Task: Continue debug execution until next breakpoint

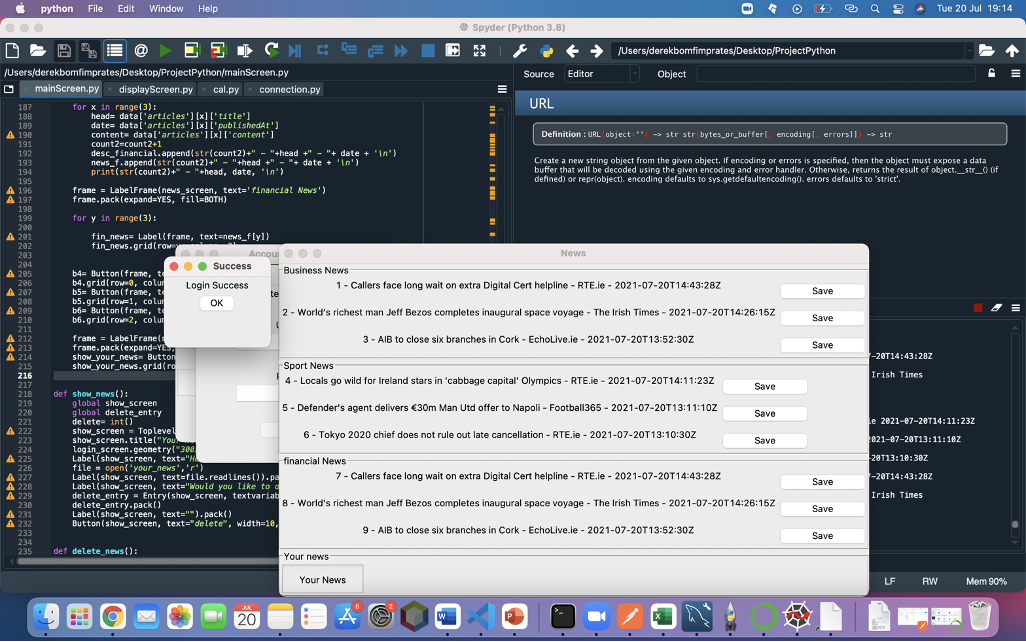Action: [x=401, y=50]
